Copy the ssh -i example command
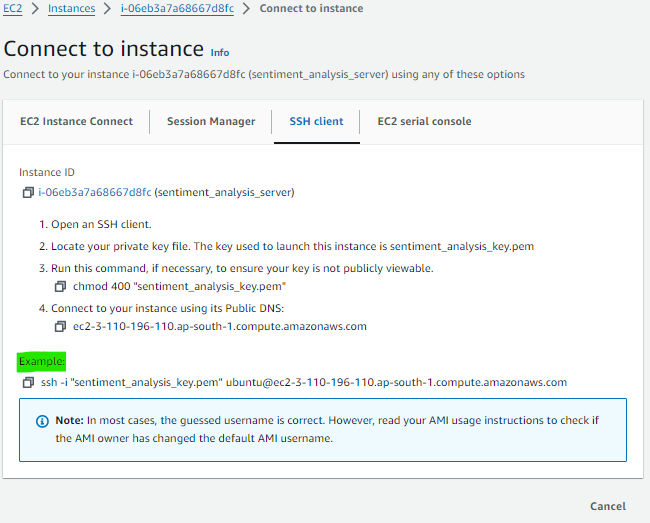The width and height of the screenshot is (650, 523). tap(28, 382)
